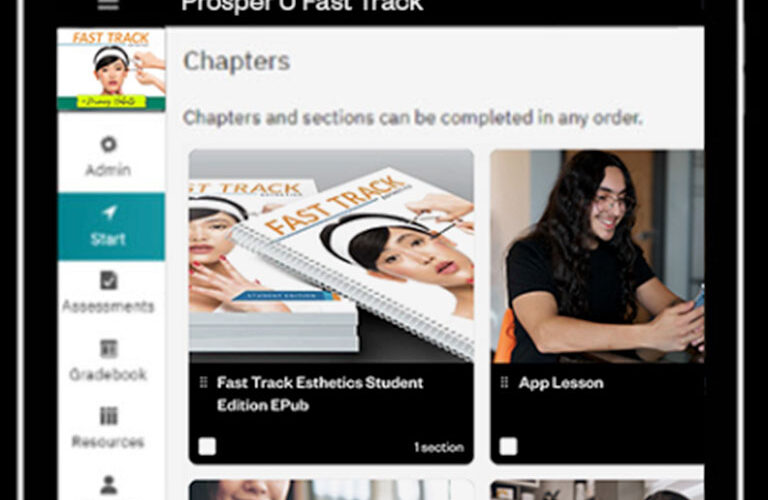The width and height of the screenshot is (768, 500).
Task: Open the partially visible chapter card at bottom left
Action: (331, 490)
